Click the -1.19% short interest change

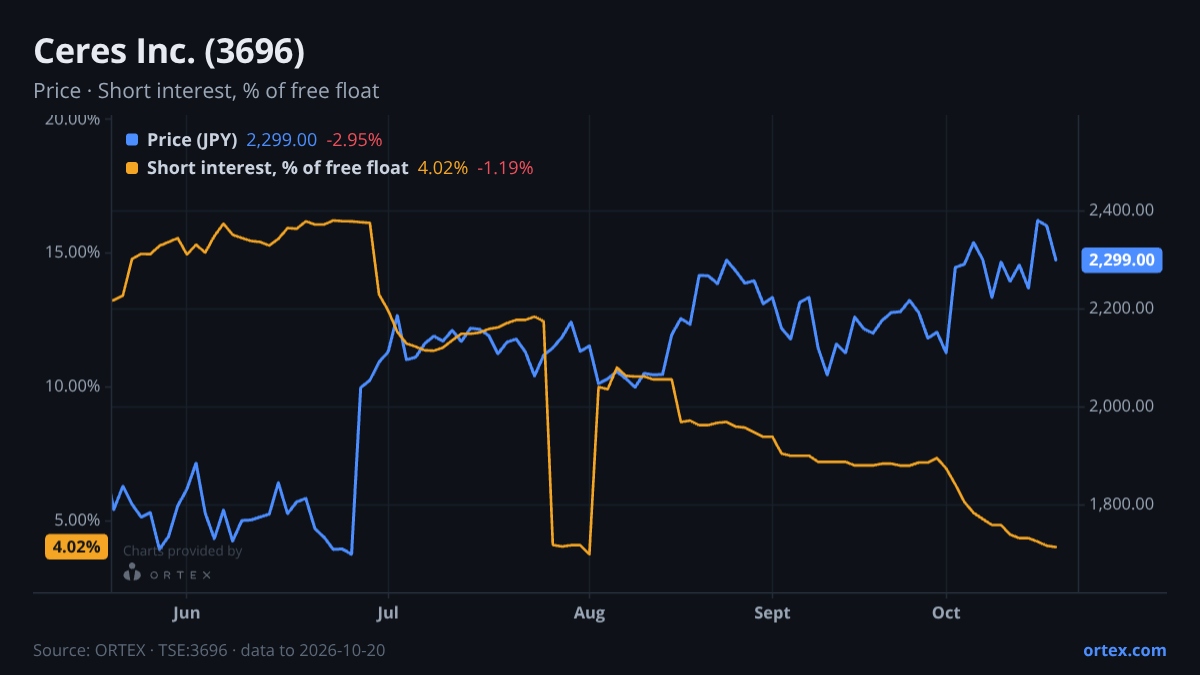click(505, 168)
